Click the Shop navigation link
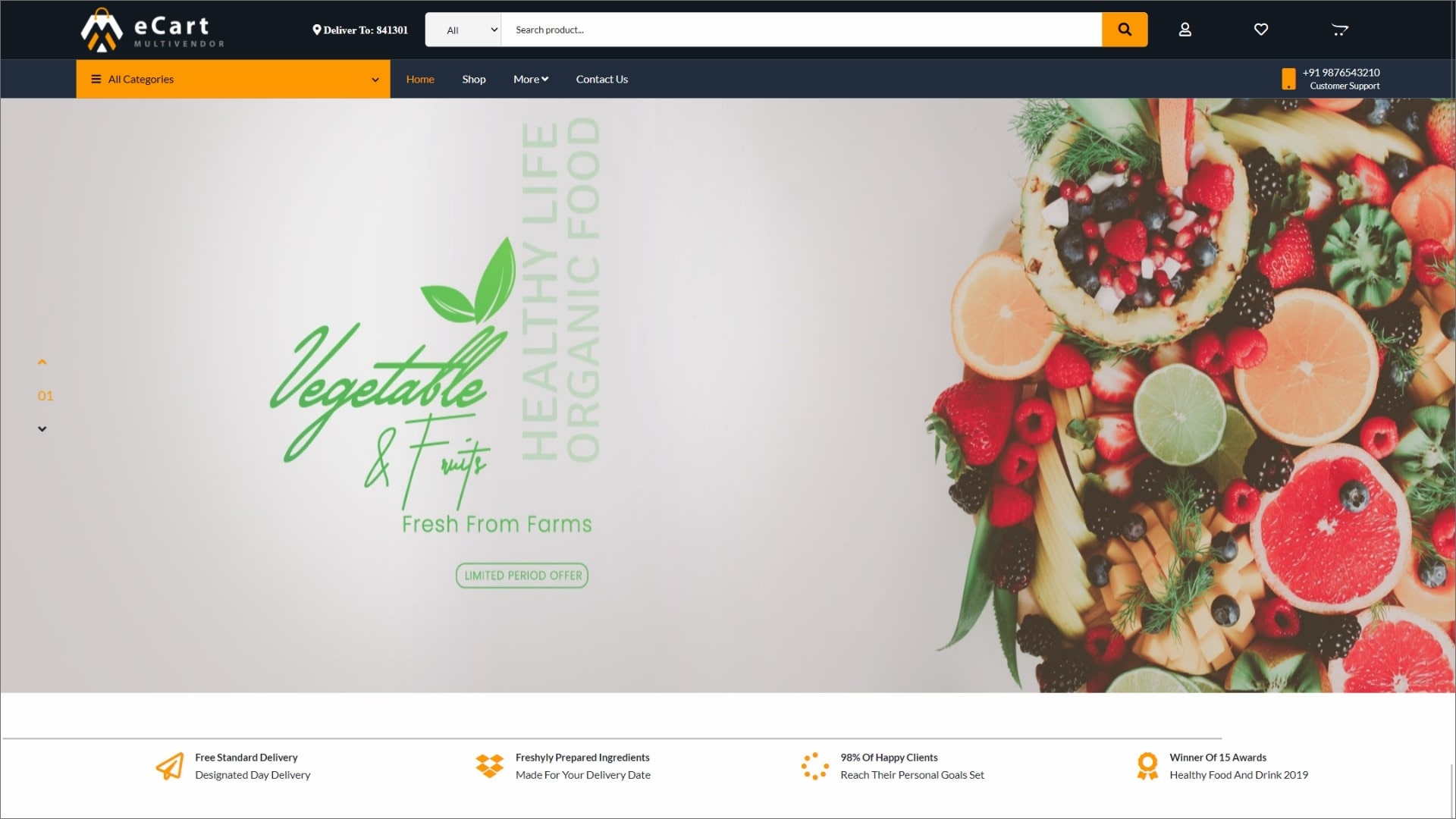Viewport: 1456px width, 819px height. [x=473, y=78]
